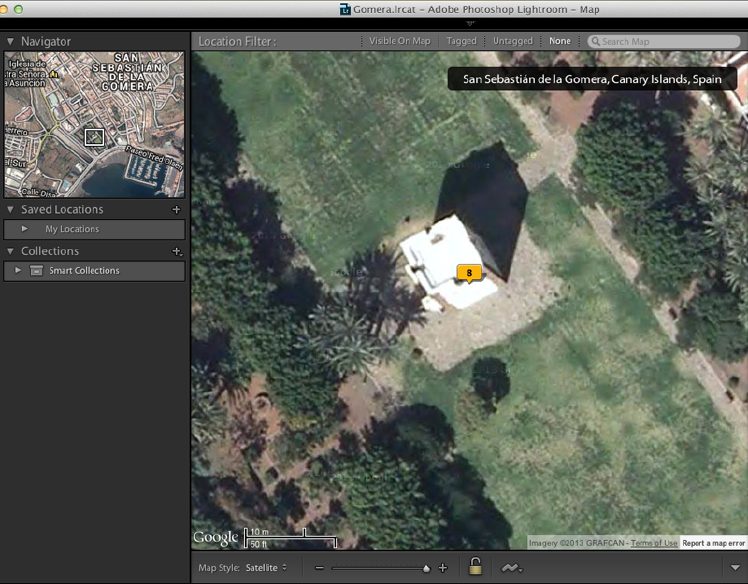Click the Navigator panel title
This screenshot has width=748, height=584.
(x=46, y=42)
